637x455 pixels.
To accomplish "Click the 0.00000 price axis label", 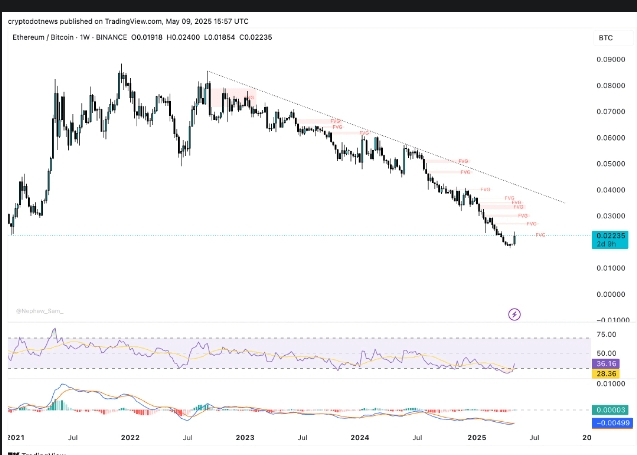I will click(x=611, y=294).
